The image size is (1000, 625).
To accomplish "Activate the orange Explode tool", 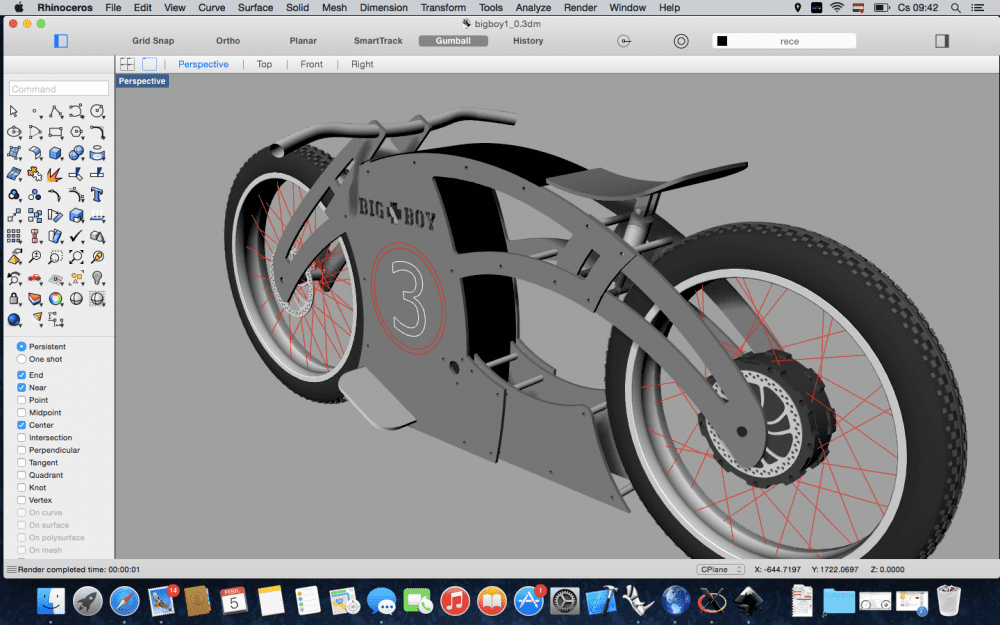I will [55, 174].
